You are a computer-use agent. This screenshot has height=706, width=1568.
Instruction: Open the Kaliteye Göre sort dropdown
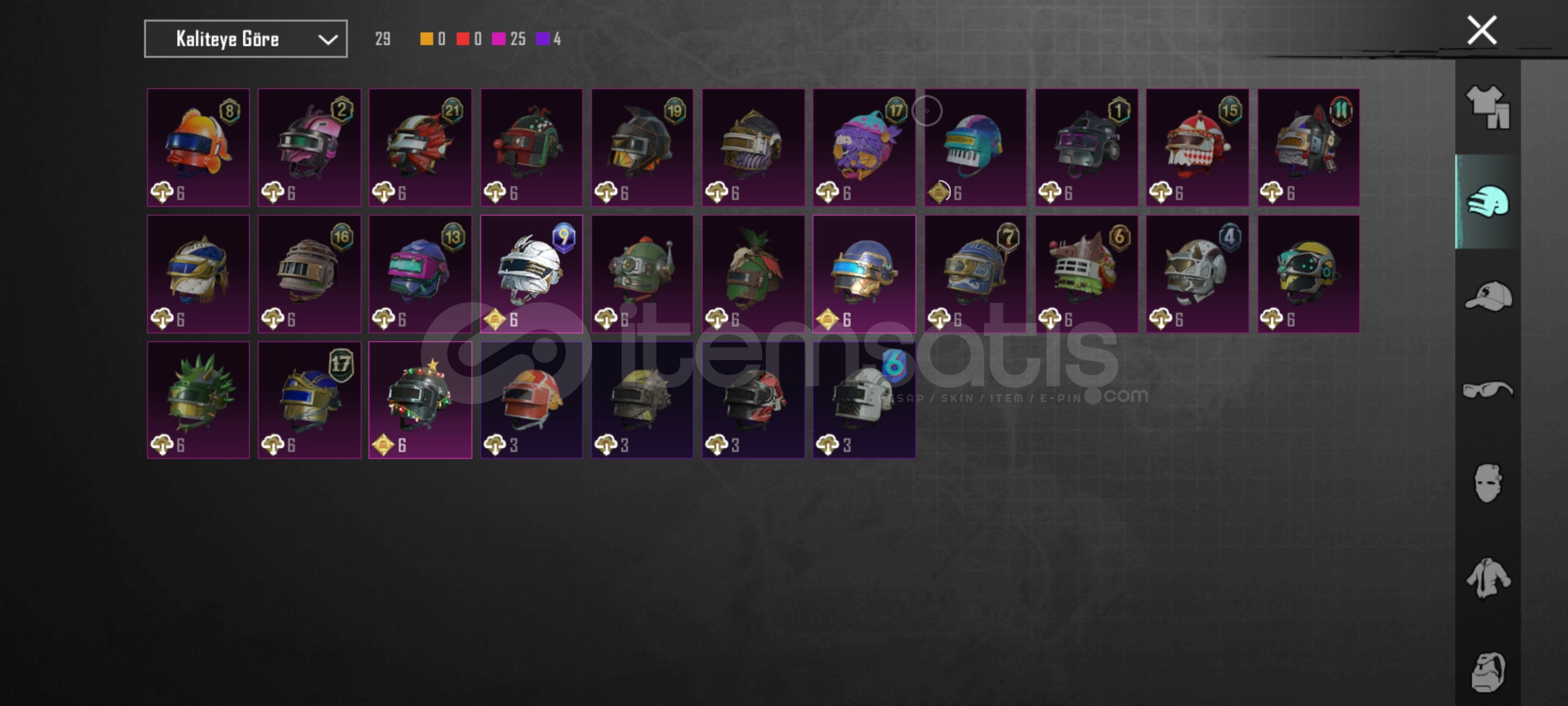pos(246,39)
